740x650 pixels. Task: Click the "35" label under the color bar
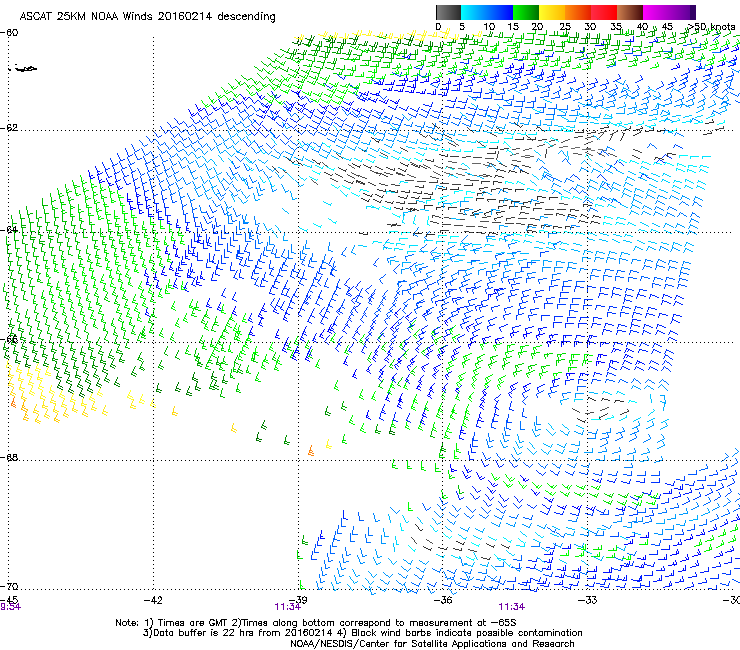tap(616, 27)
